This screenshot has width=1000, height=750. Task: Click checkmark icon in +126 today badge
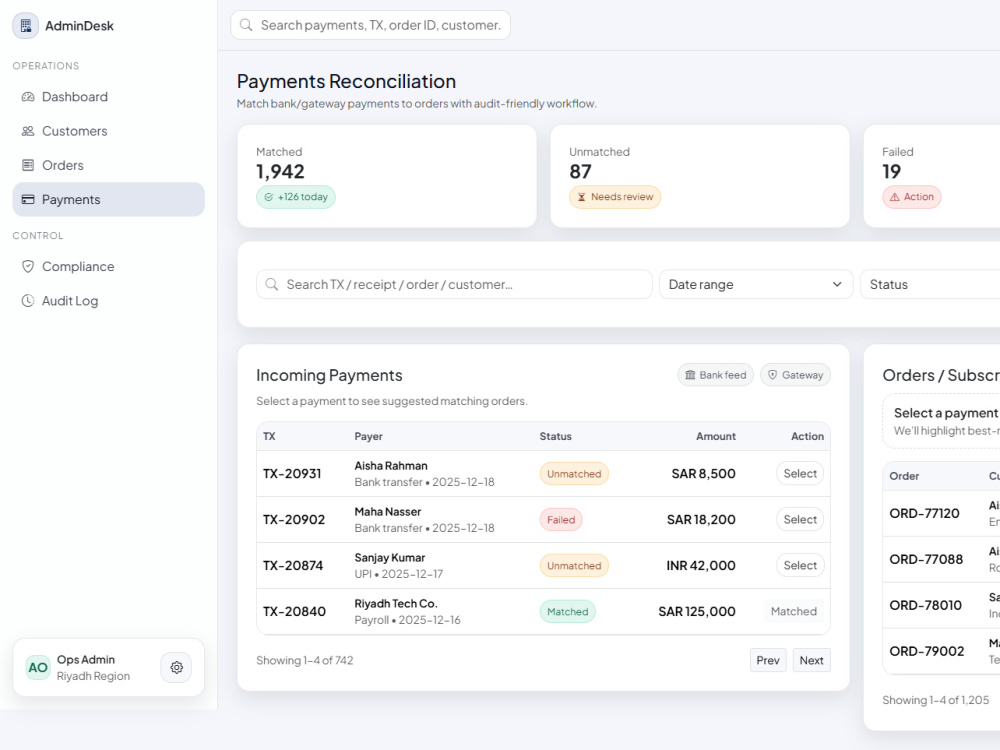coord(268,197)
